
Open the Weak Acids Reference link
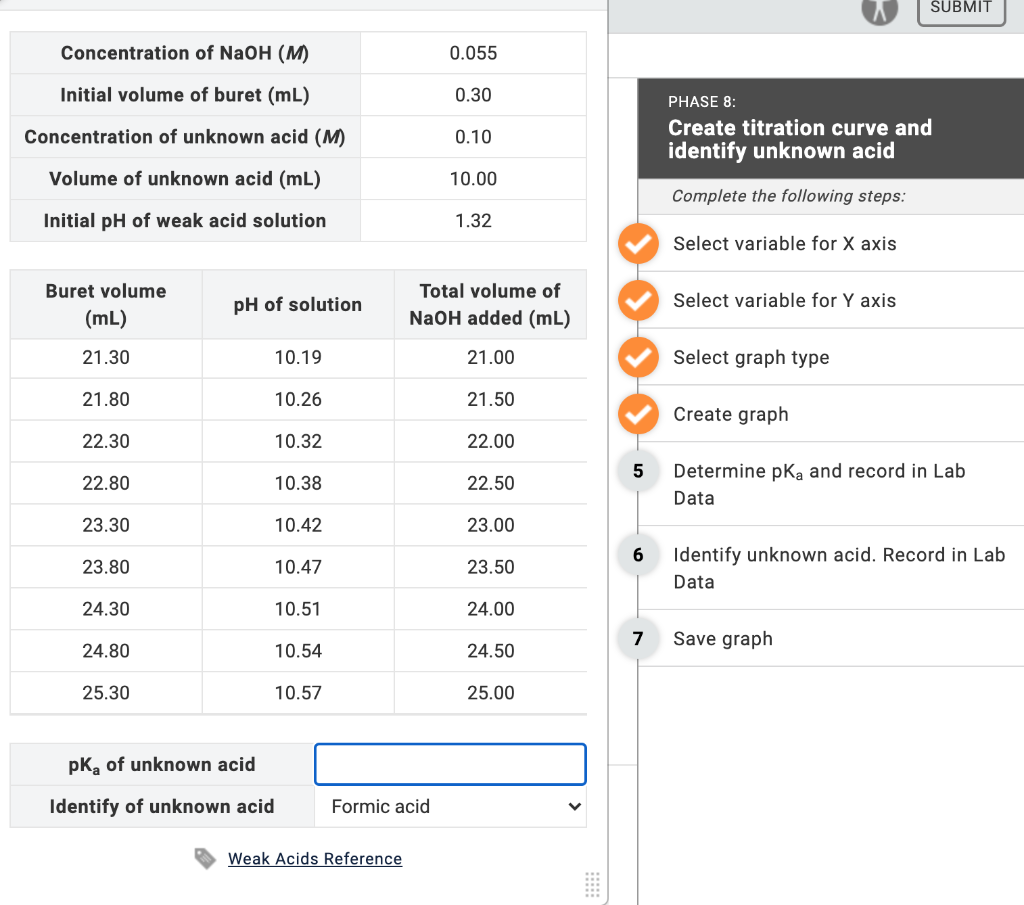tap(314, 858)
